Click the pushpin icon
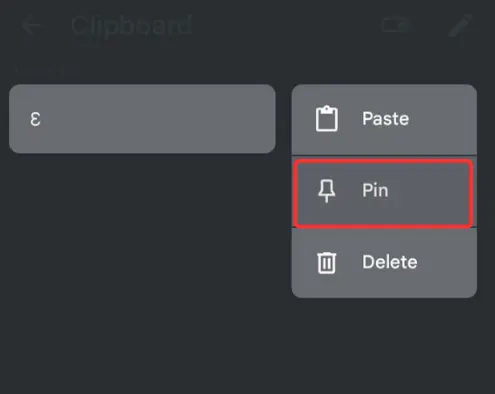495x394 pixels. [327, 191]
